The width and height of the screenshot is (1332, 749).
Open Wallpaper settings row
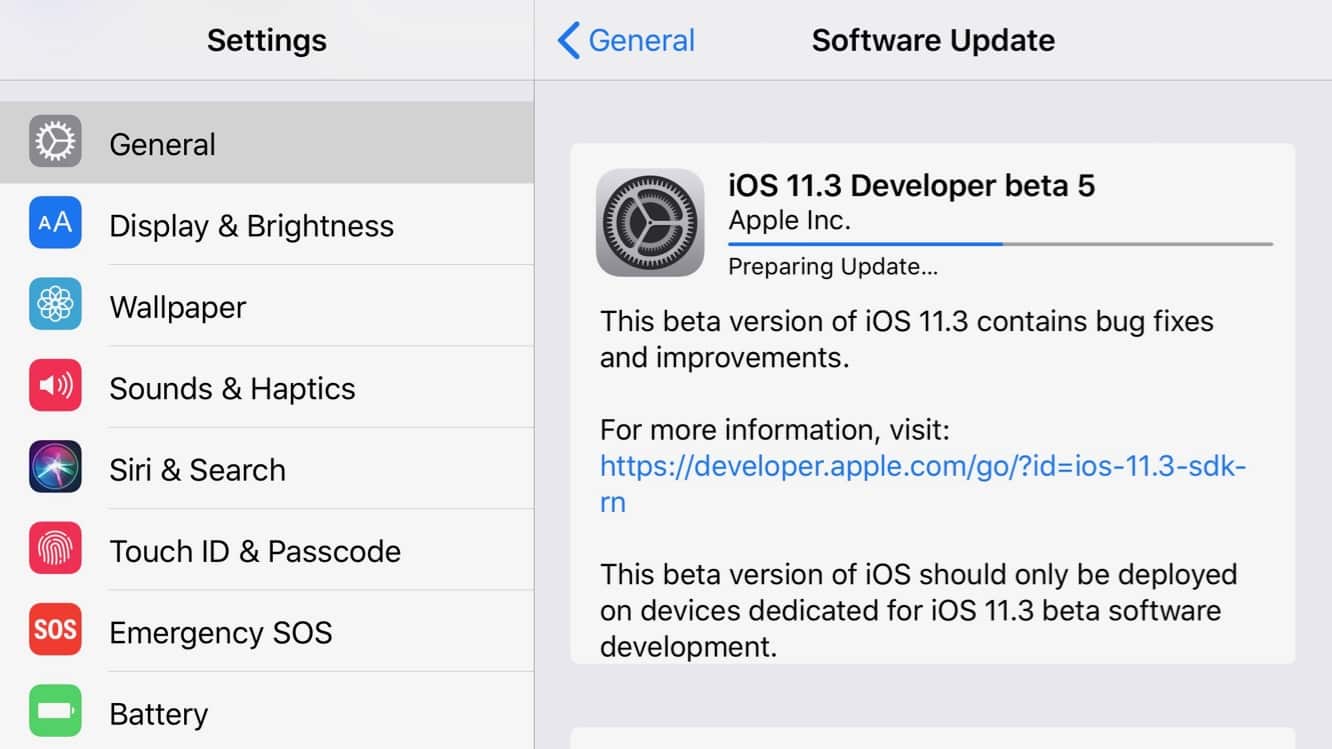(177, 307)
